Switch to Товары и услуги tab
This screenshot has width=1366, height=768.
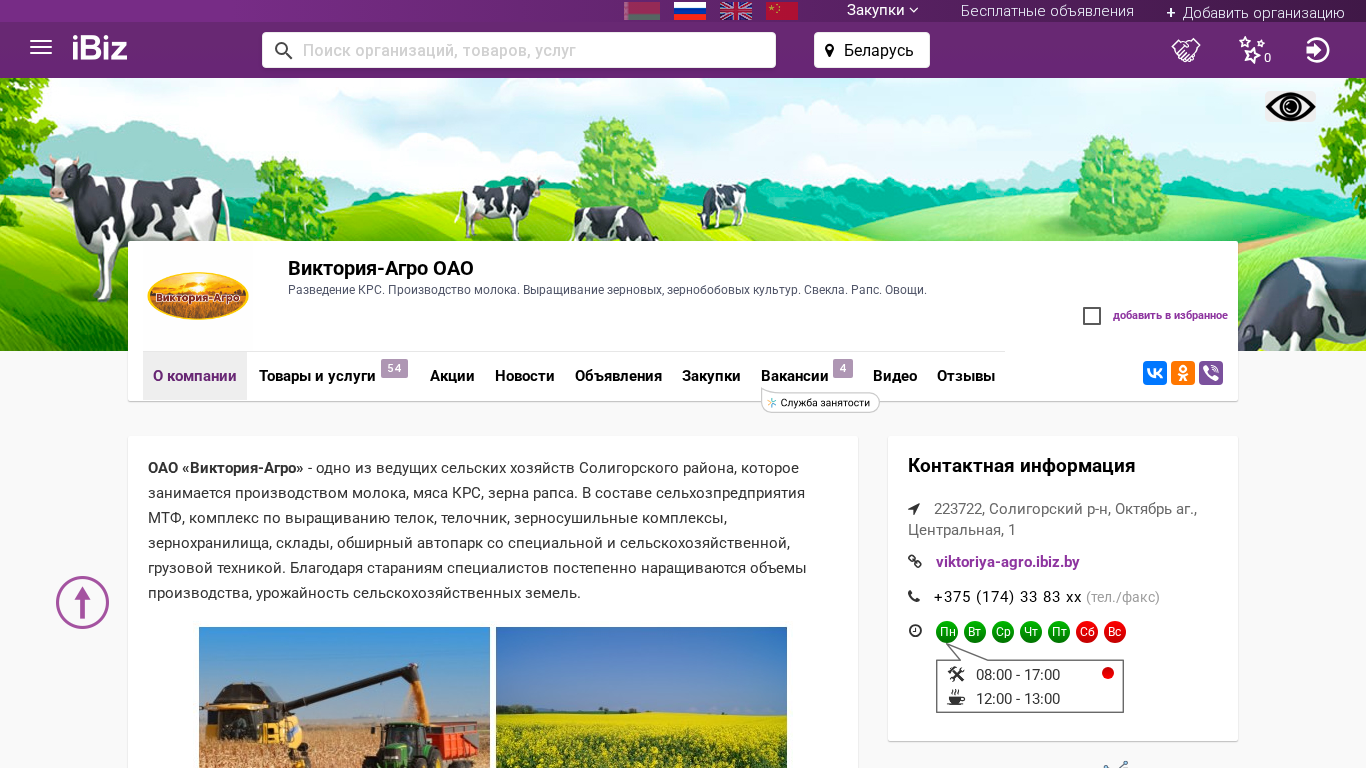coord(317,376)
